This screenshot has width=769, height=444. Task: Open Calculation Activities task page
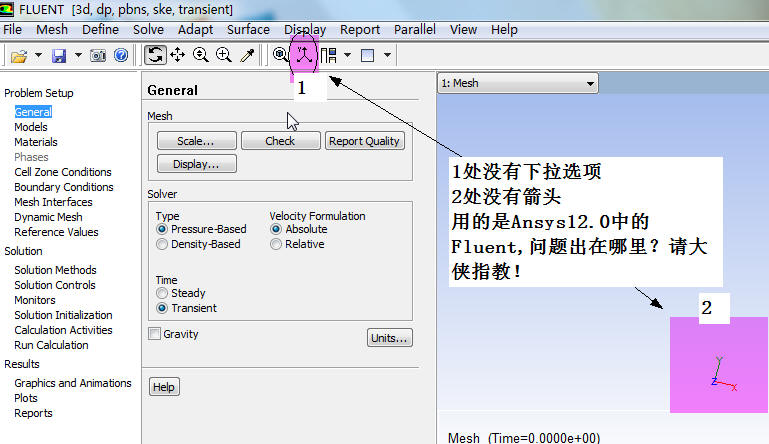point(63,330)
